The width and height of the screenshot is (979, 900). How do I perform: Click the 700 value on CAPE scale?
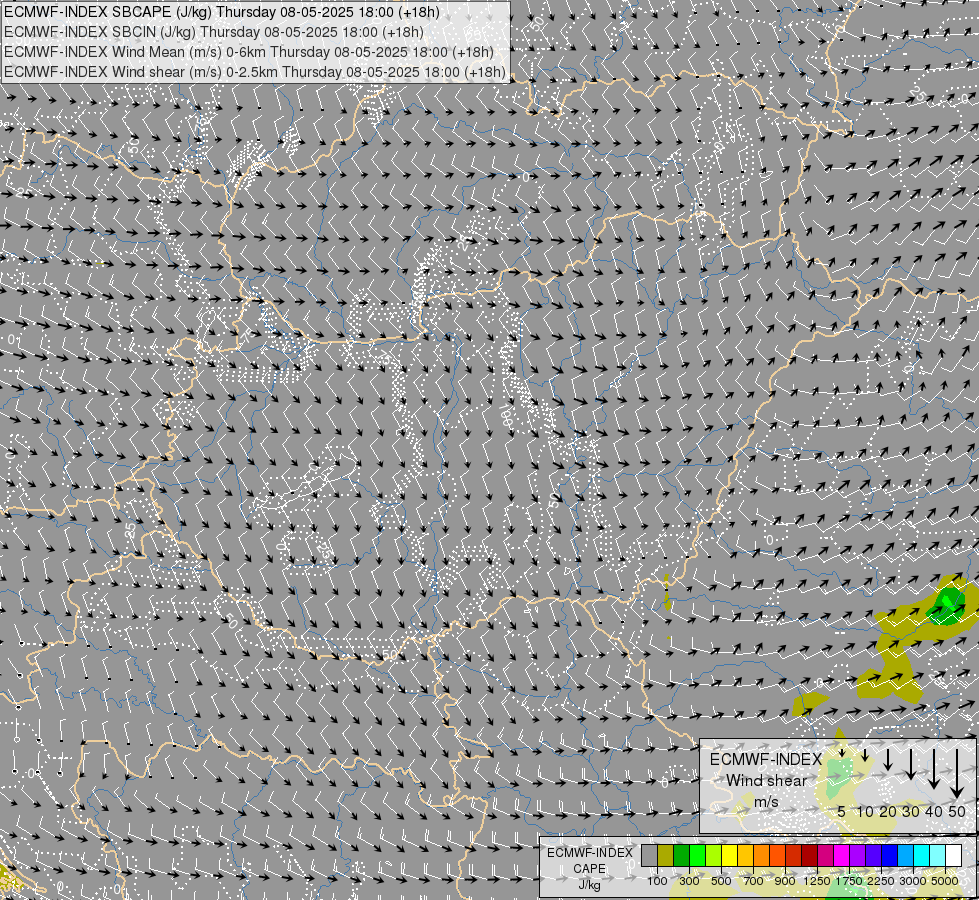(754, 881)
